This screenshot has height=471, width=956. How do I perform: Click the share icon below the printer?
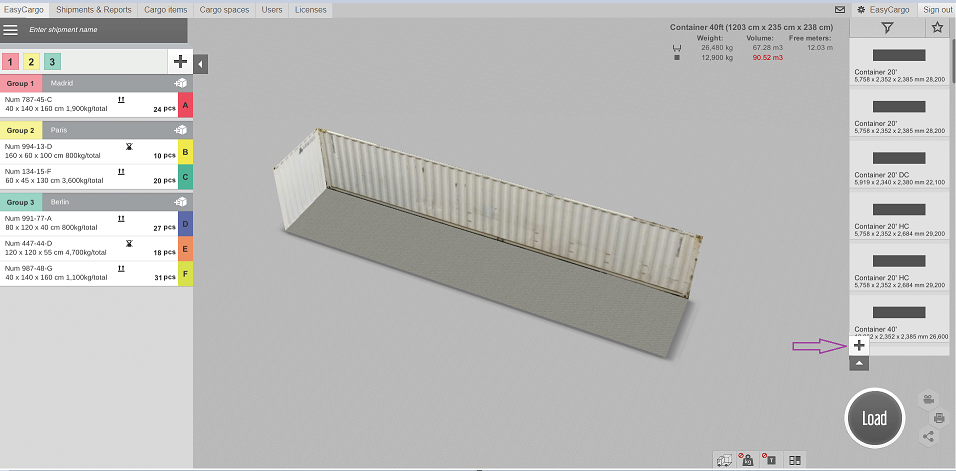pos(929,436)
